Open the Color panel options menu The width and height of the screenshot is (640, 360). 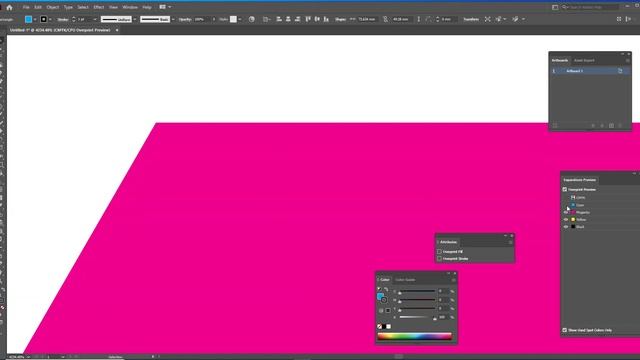(453, 280)
